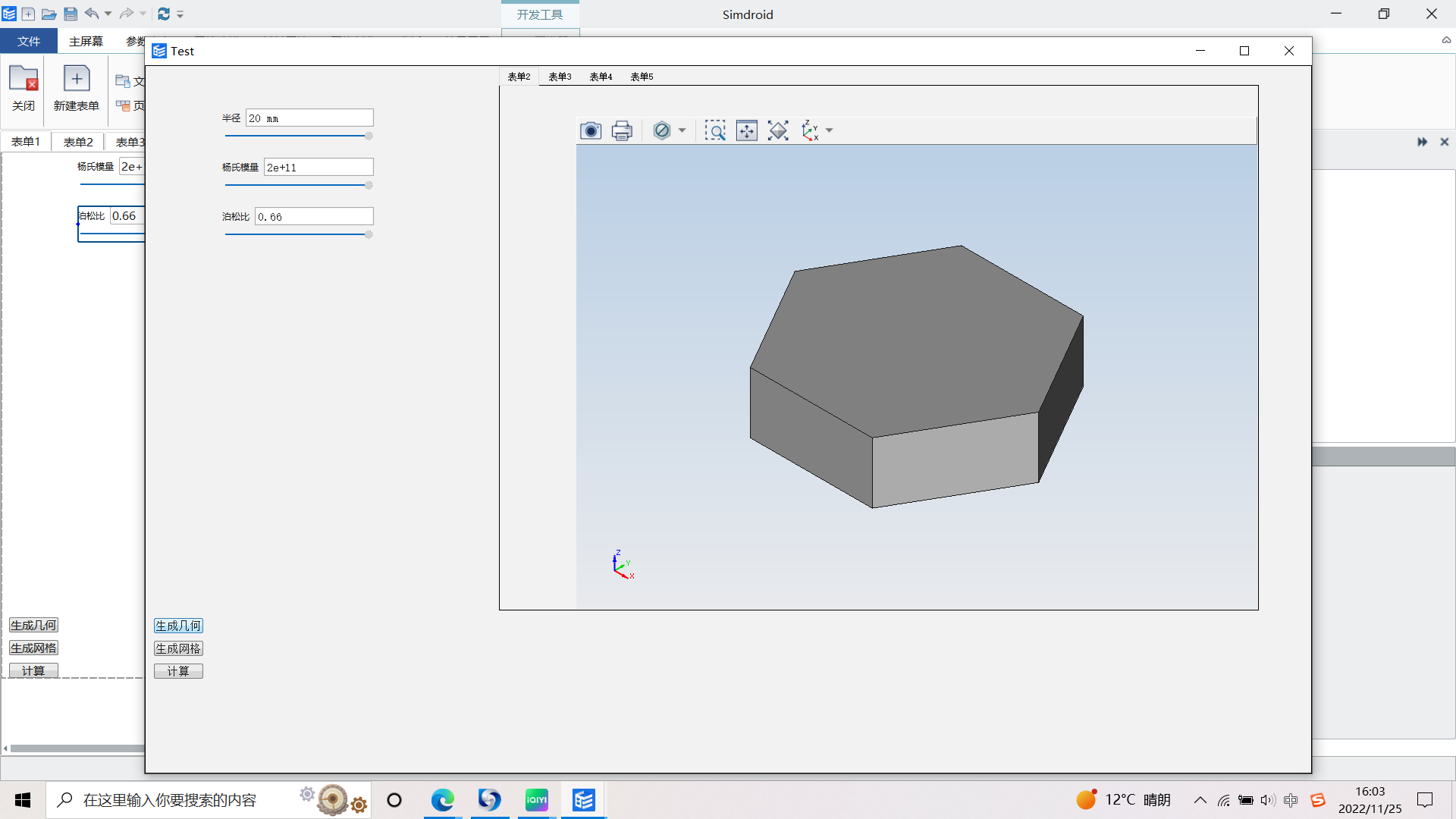
Task: Open the display mode dropdown arrow
Action: [x=682, y=130]
